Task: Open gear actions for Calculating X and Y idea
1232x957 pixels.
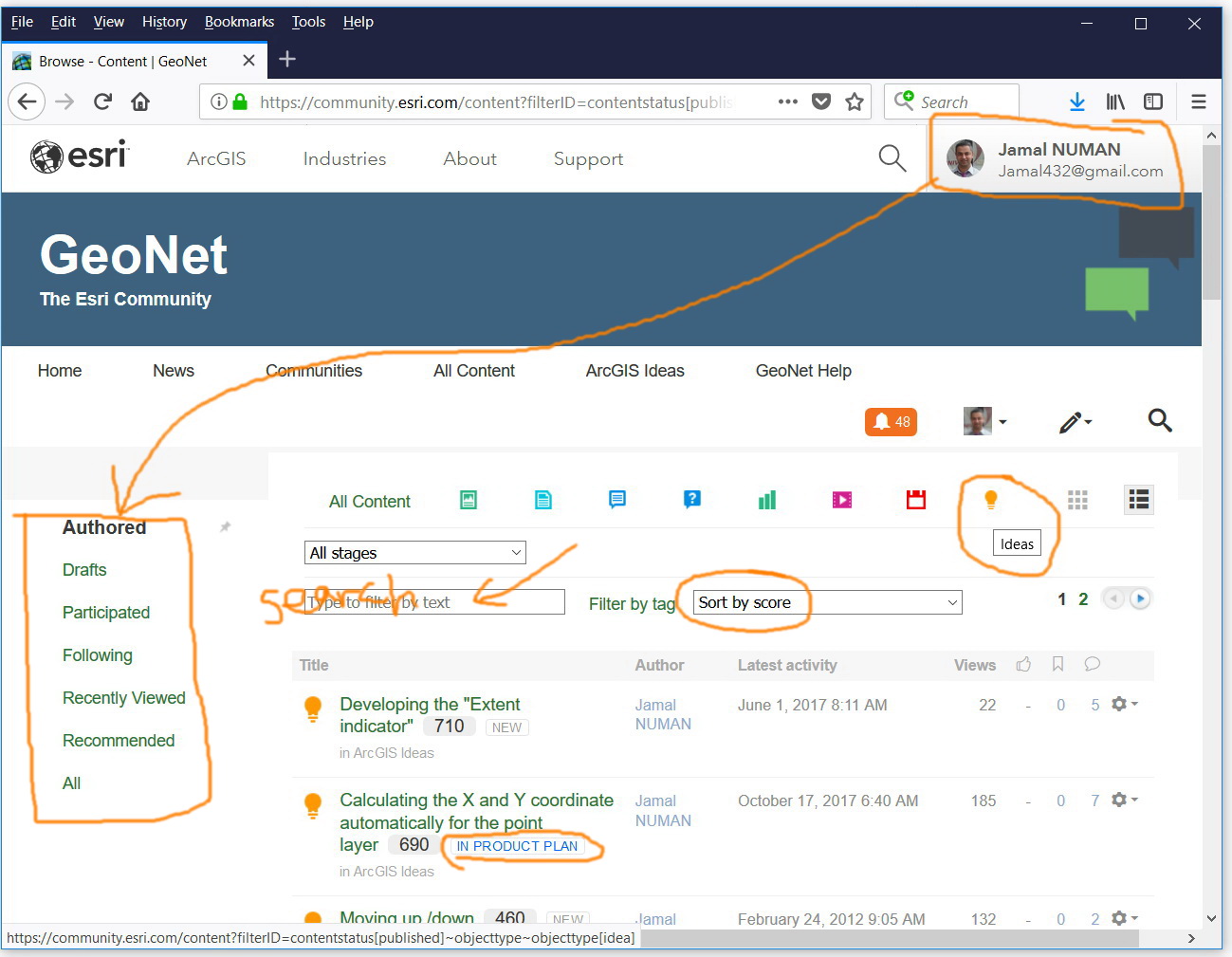Action: click(x=1124, y=801)
